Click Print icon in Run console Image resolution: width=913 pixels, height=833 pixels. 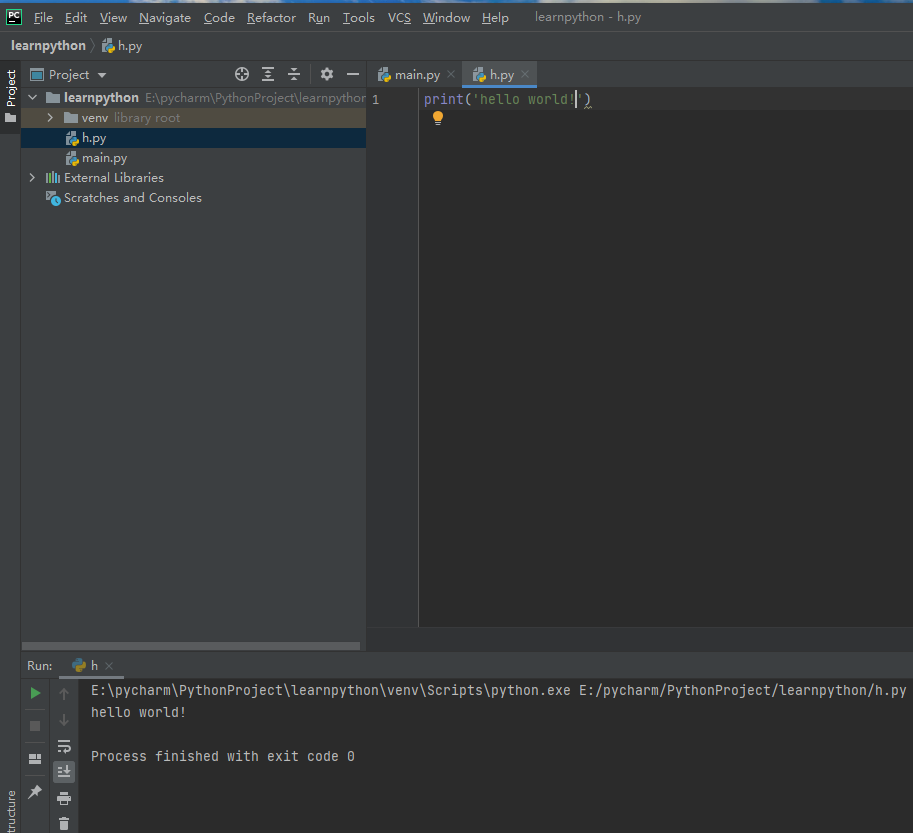tap(64, 798)
